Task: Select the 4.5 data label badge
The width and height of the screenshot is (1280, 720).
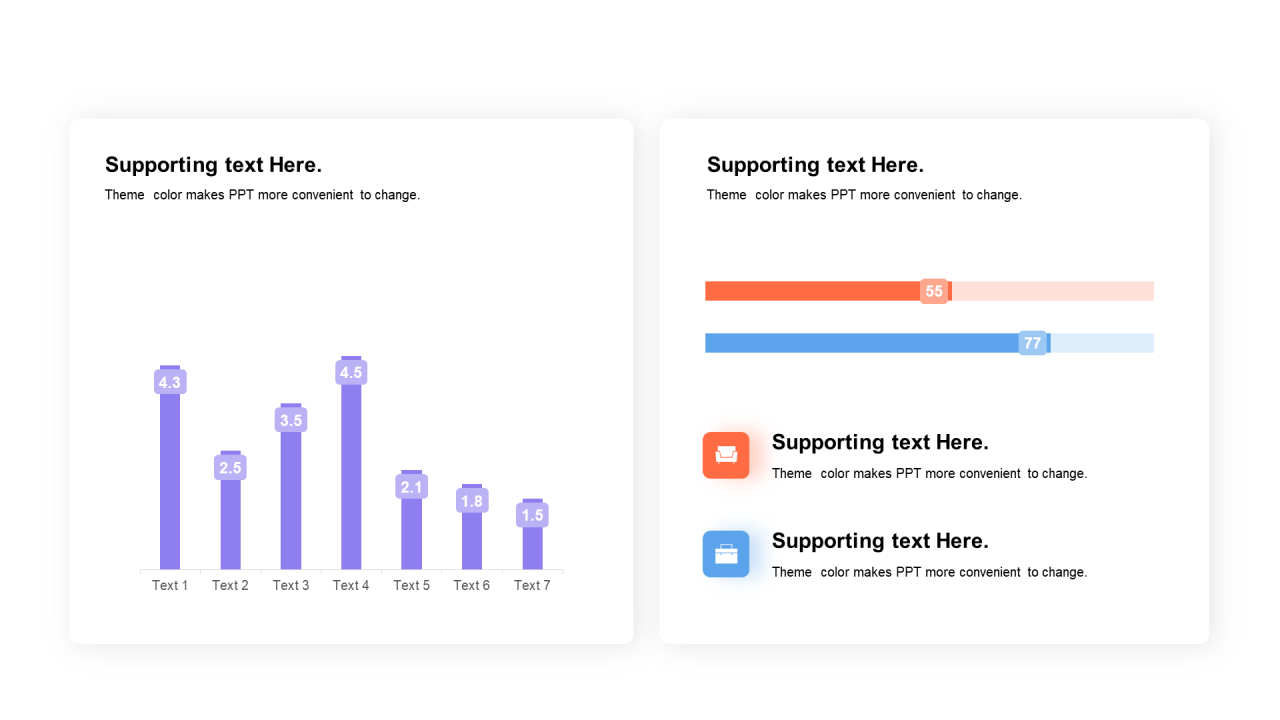Action: (x=351, y=373)
